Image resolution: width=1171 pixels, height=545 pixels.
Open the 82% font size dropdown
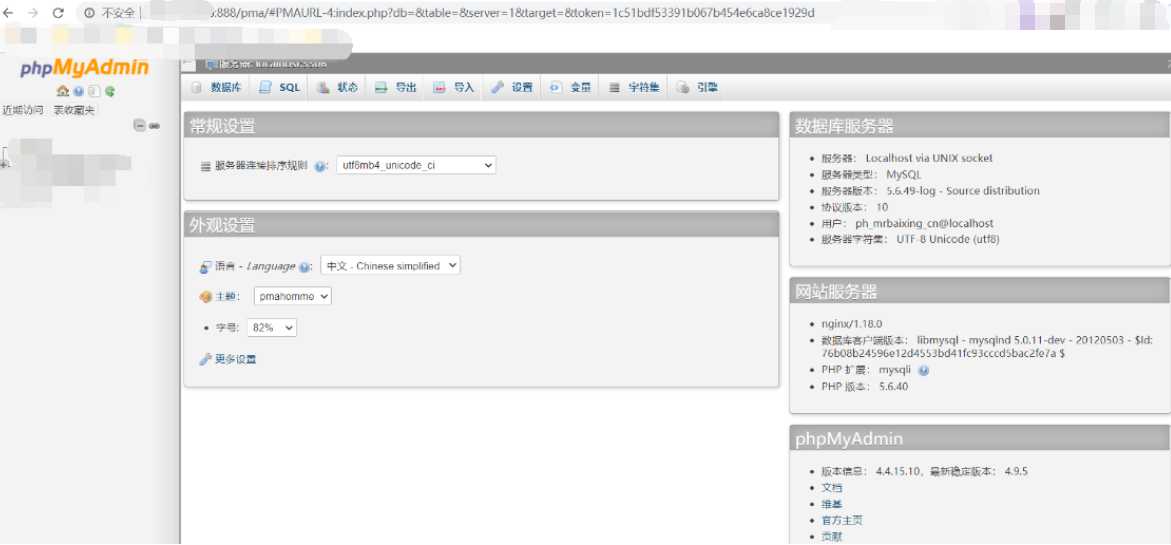click(272, 328)
